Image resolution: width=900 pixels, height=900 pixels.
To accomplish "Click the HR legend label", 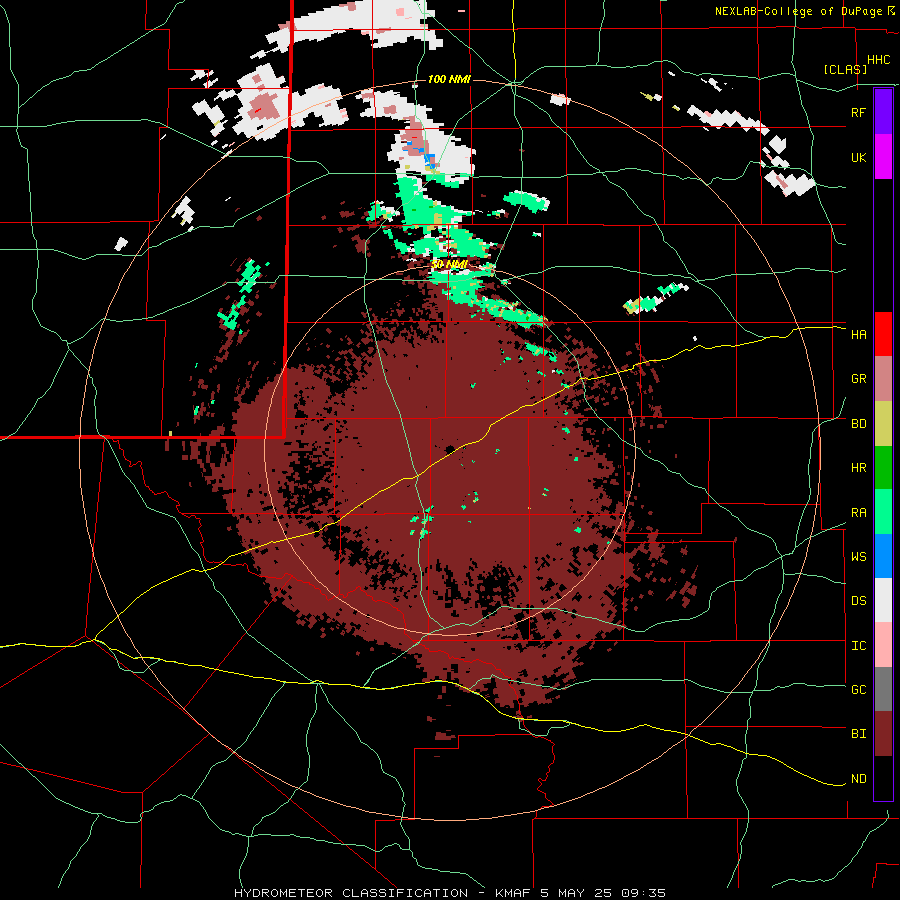I will coord(858,468).
